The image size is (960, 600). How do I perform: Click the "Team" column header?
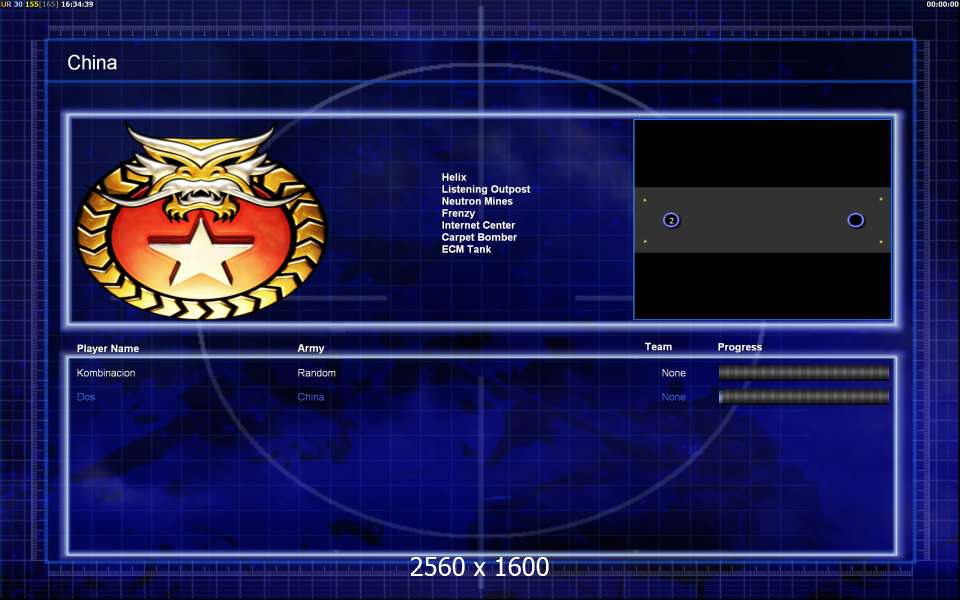pyautogui.click(x=658, y=347)
